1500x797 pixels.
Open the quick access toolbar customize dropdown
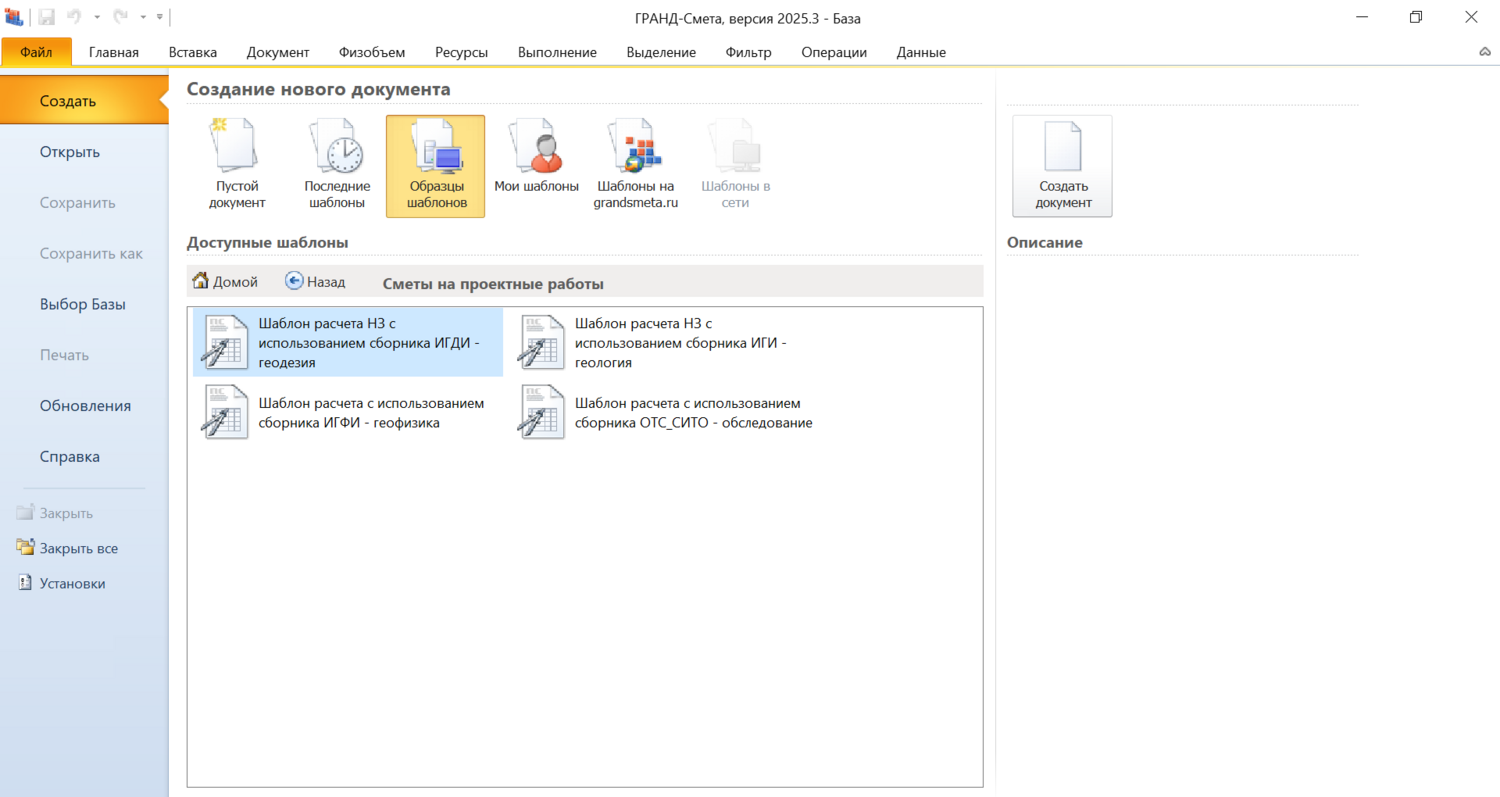click(x=160, y=17)
